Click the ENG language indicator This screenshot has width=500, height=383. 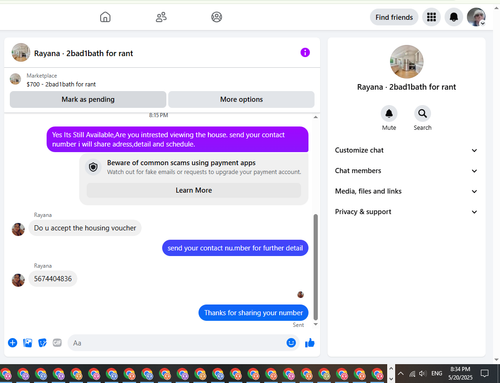[437, 373]
